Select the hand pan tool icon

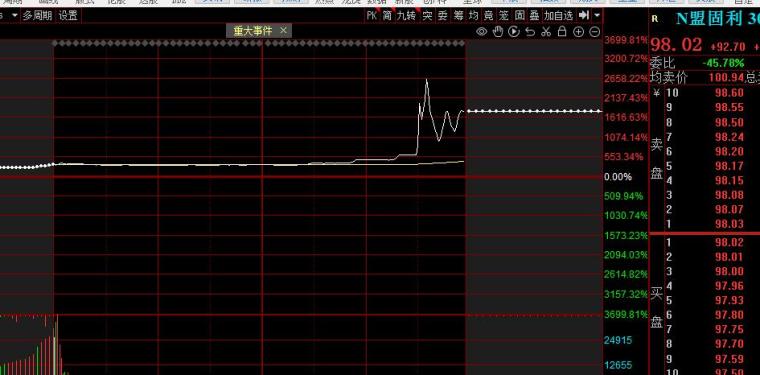498,32
